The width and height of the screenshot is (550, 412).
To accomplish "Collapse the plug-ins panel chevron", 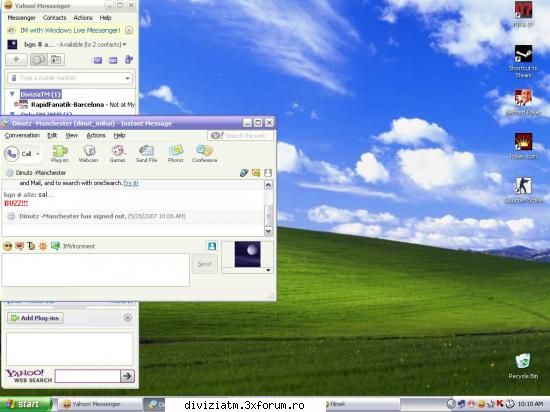I will click(x=128, y=318).
